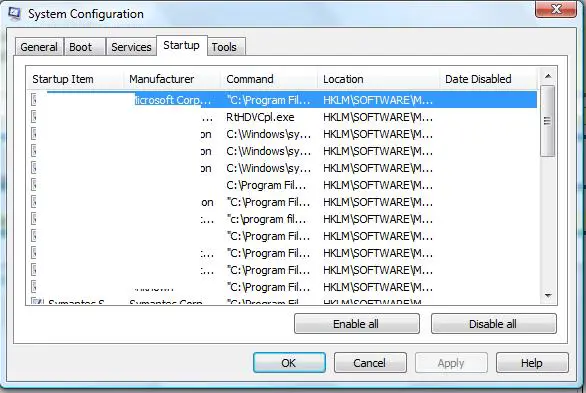Viewport: 586px width, 393px height.
Task: Click the highlighted Microsoft Corp manufacturer cell
Action: click(x=172, y=100)
